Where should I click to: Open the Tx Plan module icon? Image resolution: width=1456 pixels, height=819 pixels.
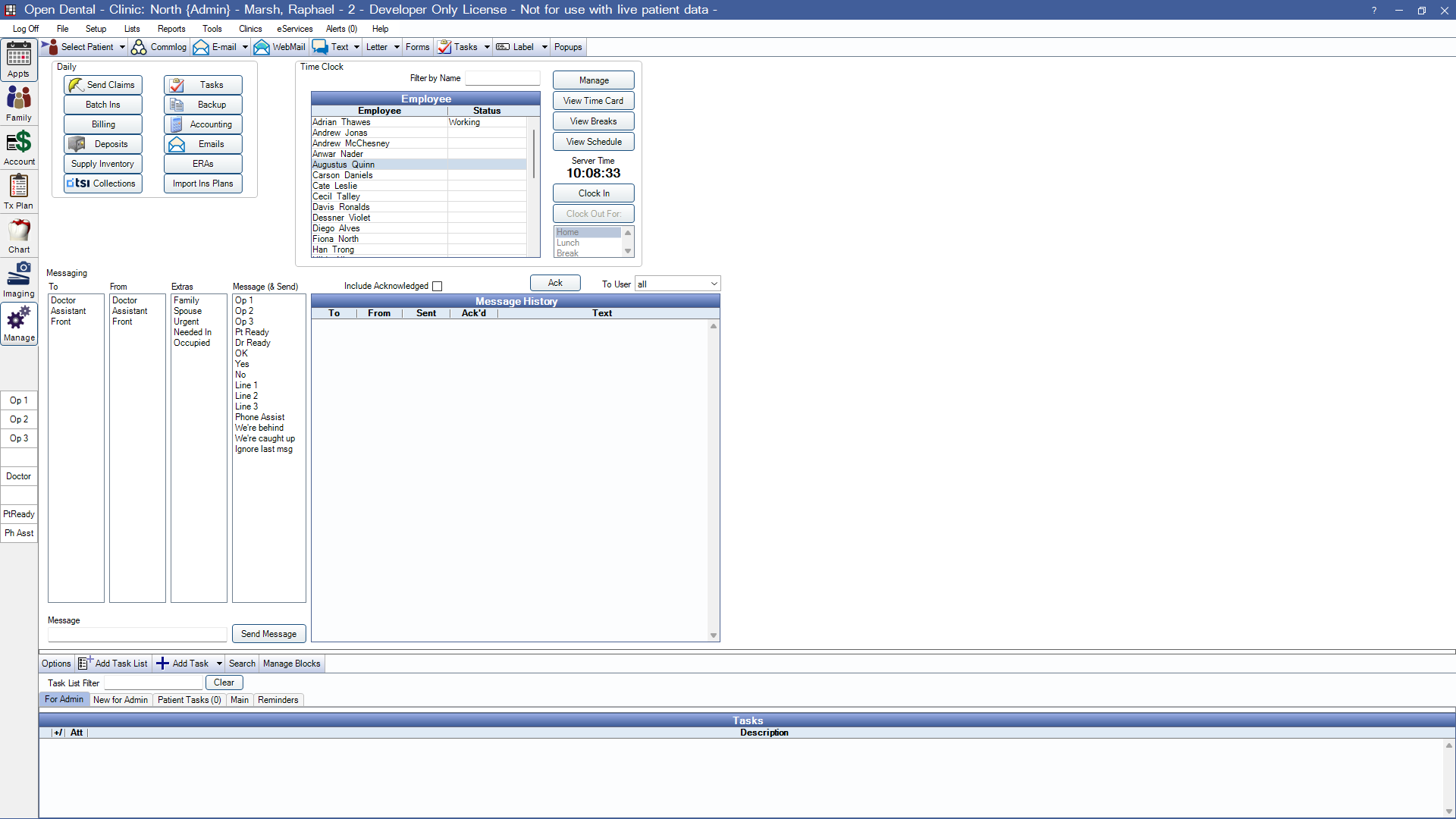tap(19, 190)
